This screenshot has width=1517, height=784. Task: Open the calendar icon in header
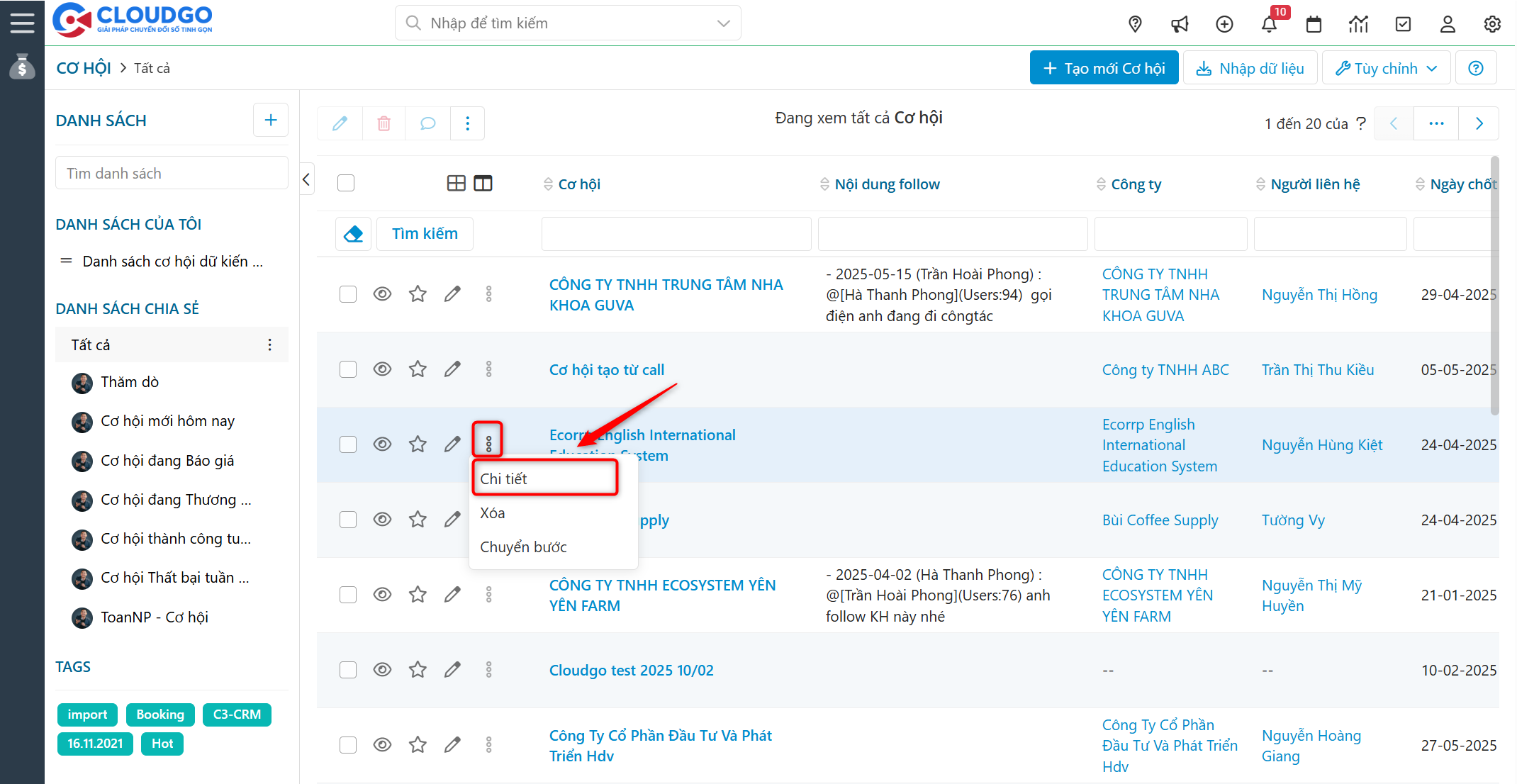[x=1314, y=24]
